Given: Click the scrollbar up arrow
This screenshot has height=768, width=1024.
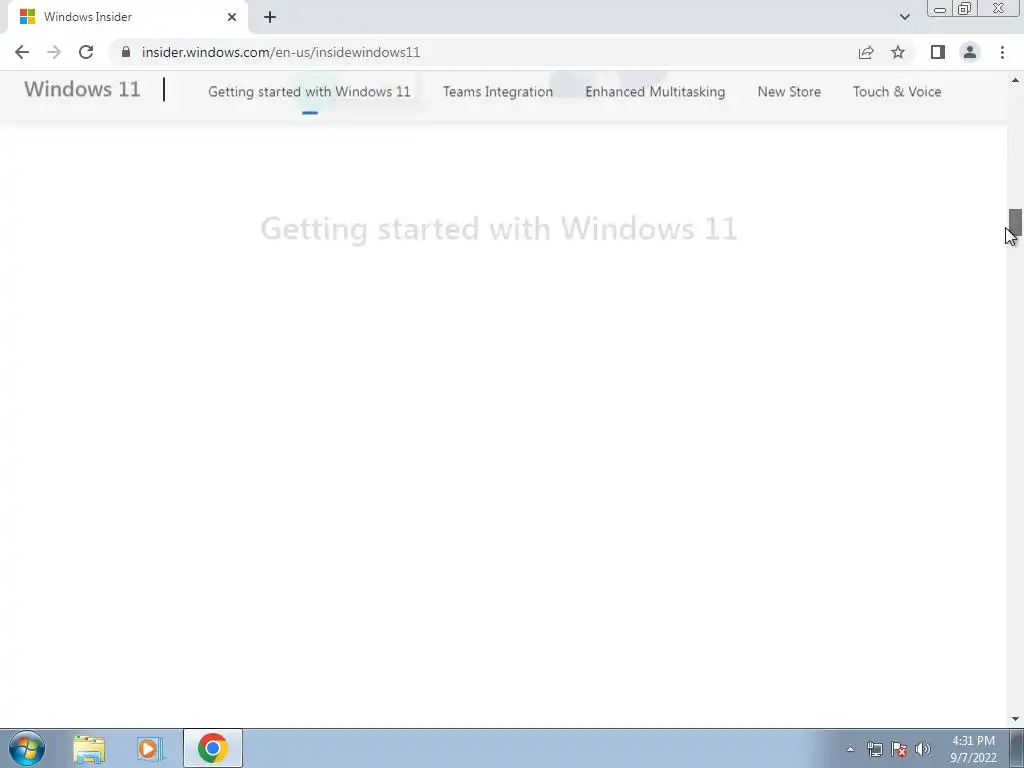Looking at the screenshot, I should click(1015, 80).
